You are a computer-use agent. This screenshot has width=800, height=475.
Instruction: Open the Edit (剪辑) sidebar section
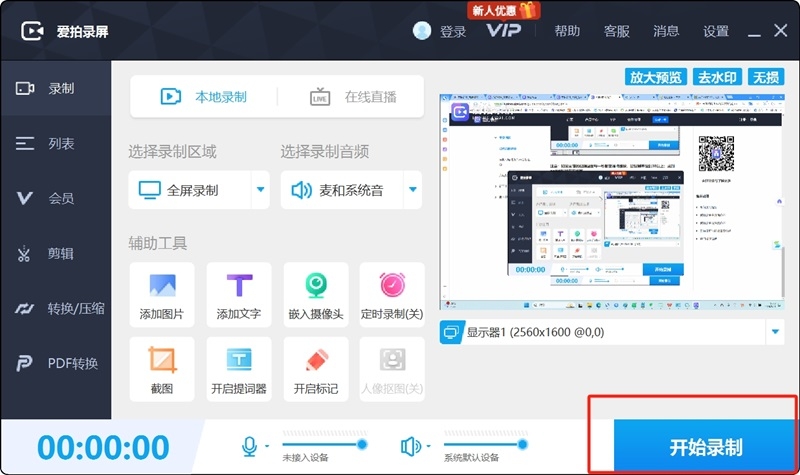56,253
